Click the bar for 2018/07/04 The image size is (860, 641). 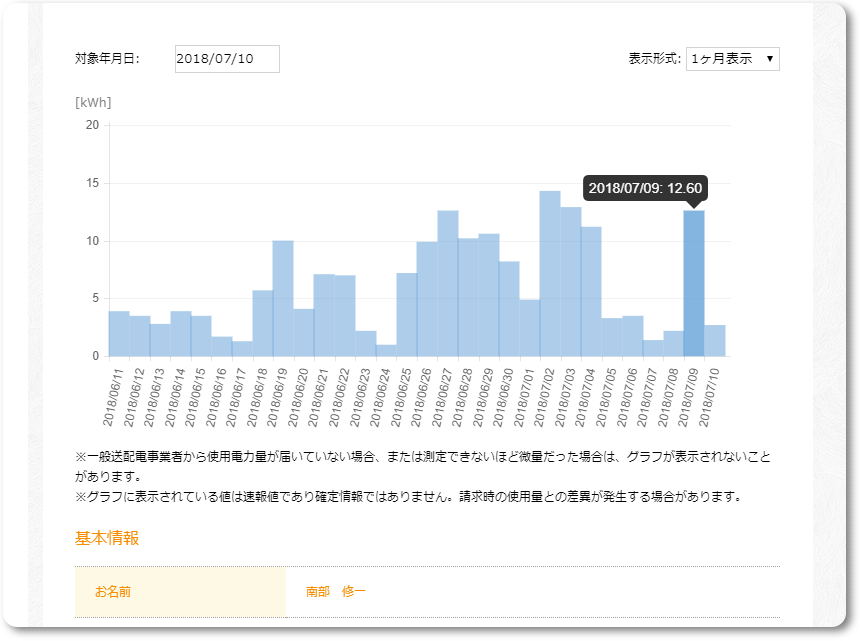point(591,292)
